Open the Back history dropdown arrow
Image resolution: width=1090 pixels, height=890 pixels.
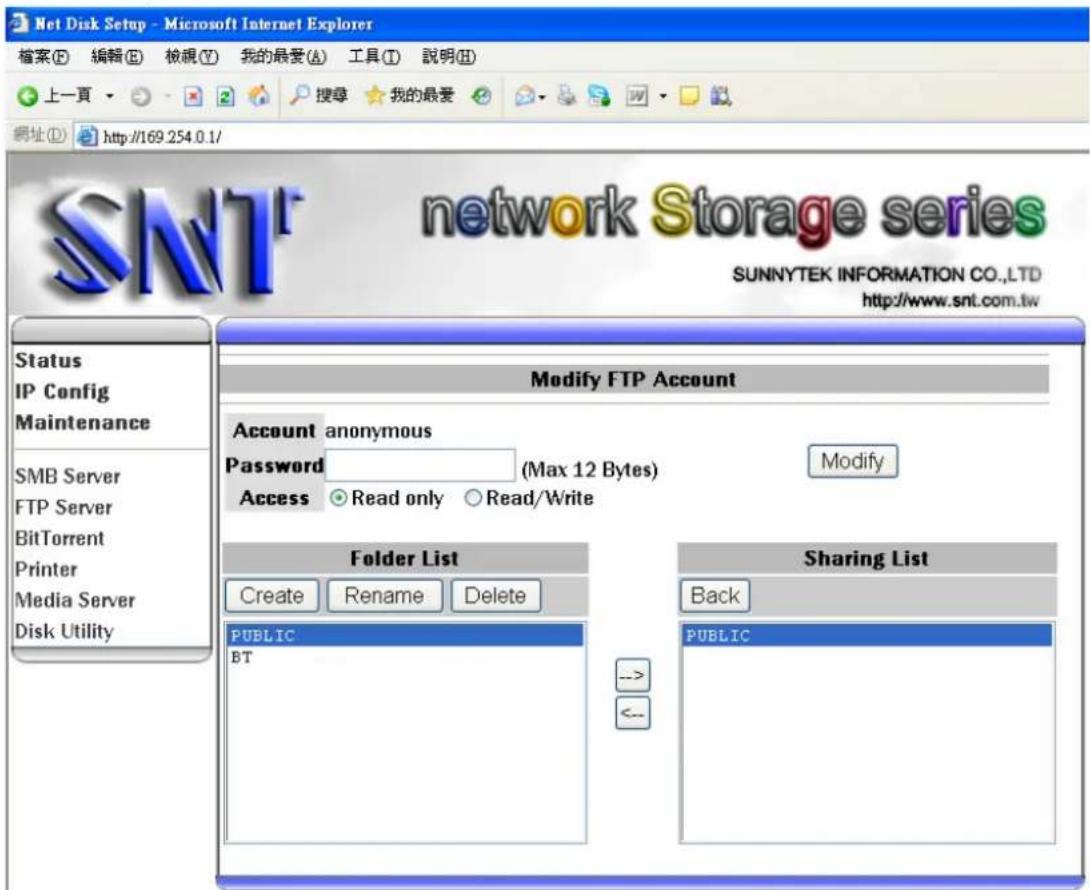click(x=110, y=96)
